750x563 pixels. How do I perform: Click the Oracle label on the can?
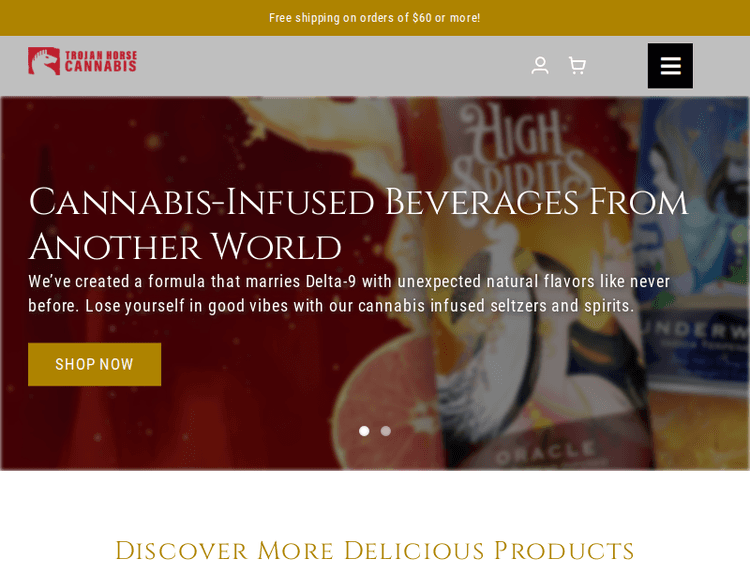coord(545,453)
